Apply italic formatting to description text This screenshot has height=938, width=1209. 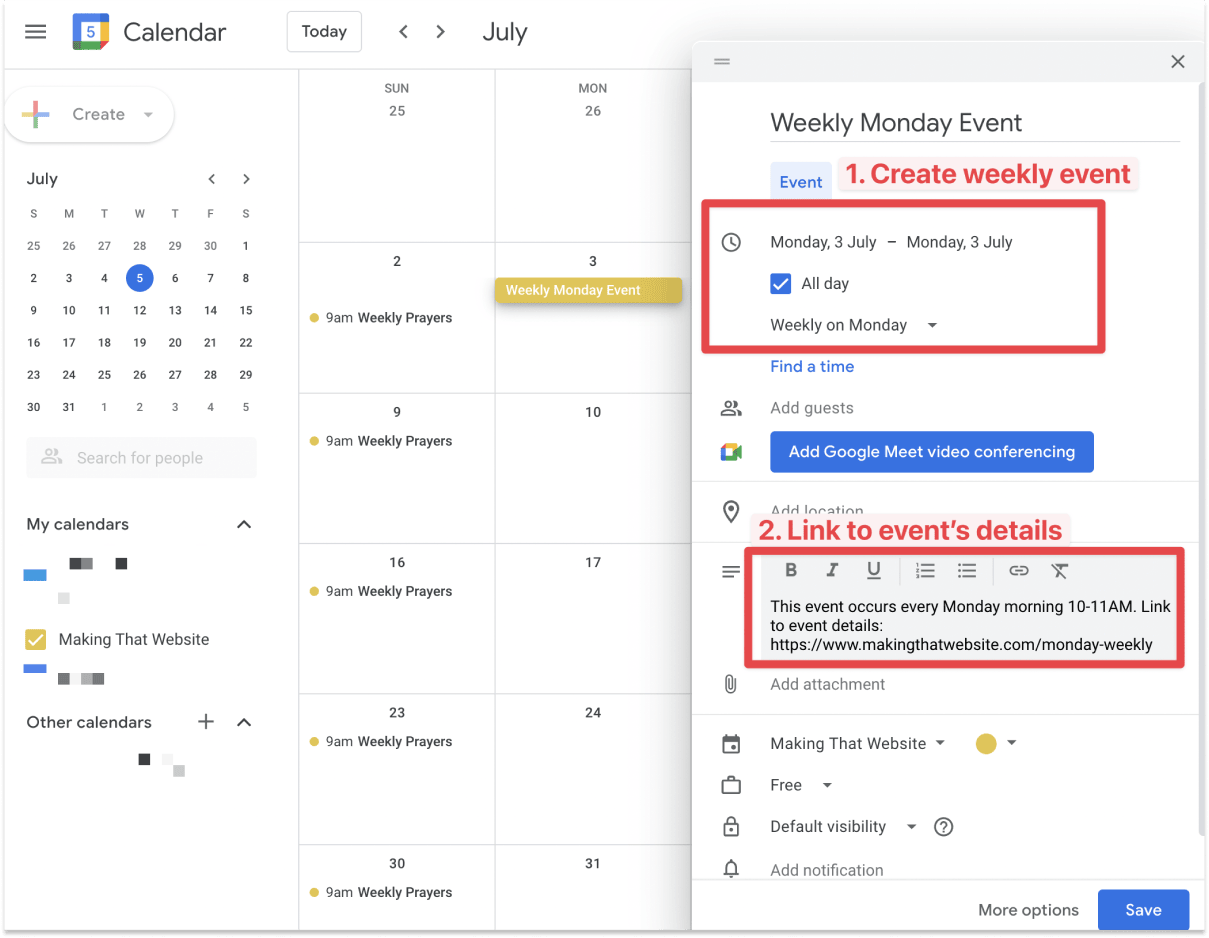click(833, 570)
